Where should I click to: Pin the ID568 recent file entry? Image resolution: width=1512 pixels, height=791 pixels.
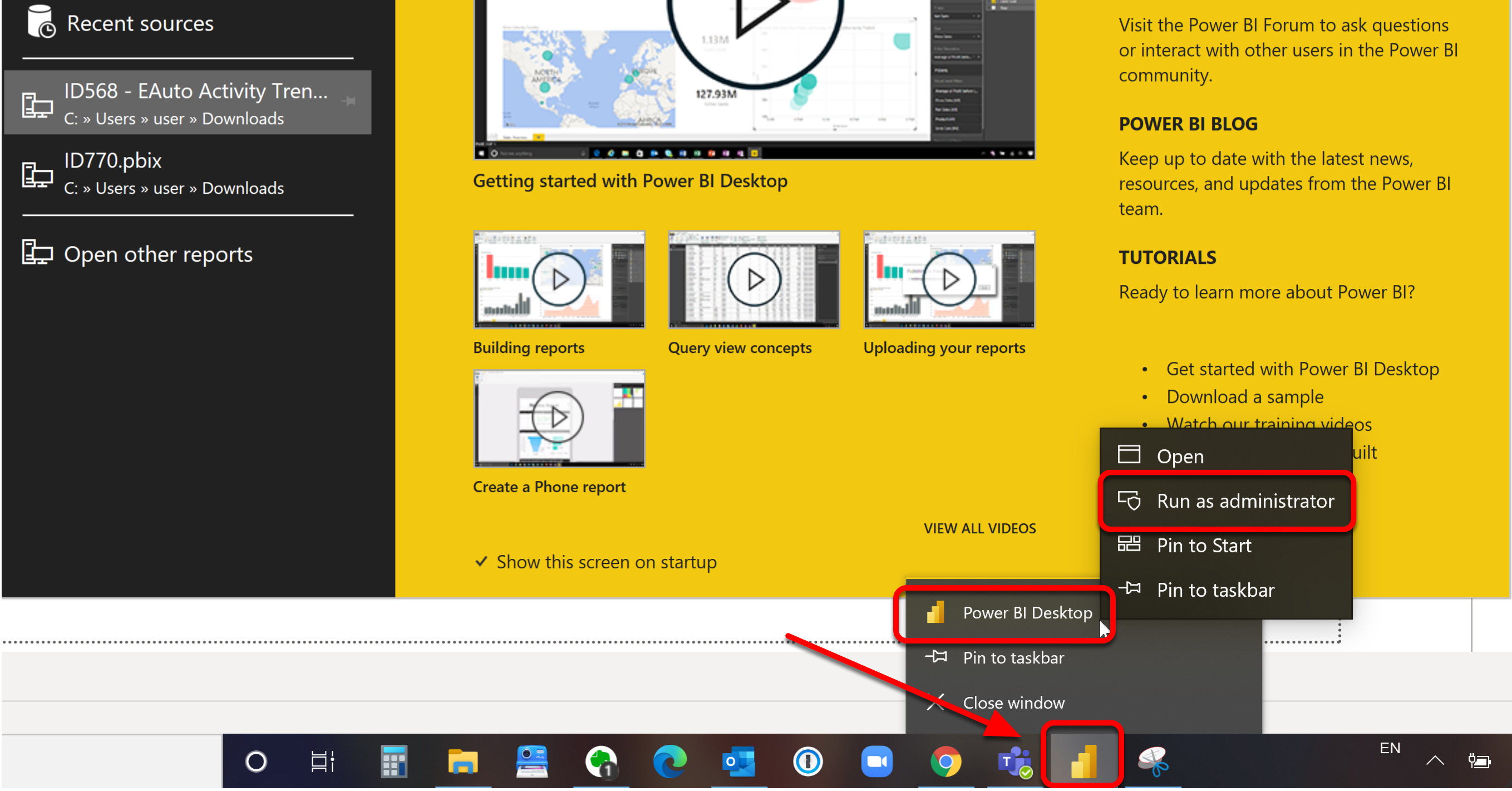349,101
